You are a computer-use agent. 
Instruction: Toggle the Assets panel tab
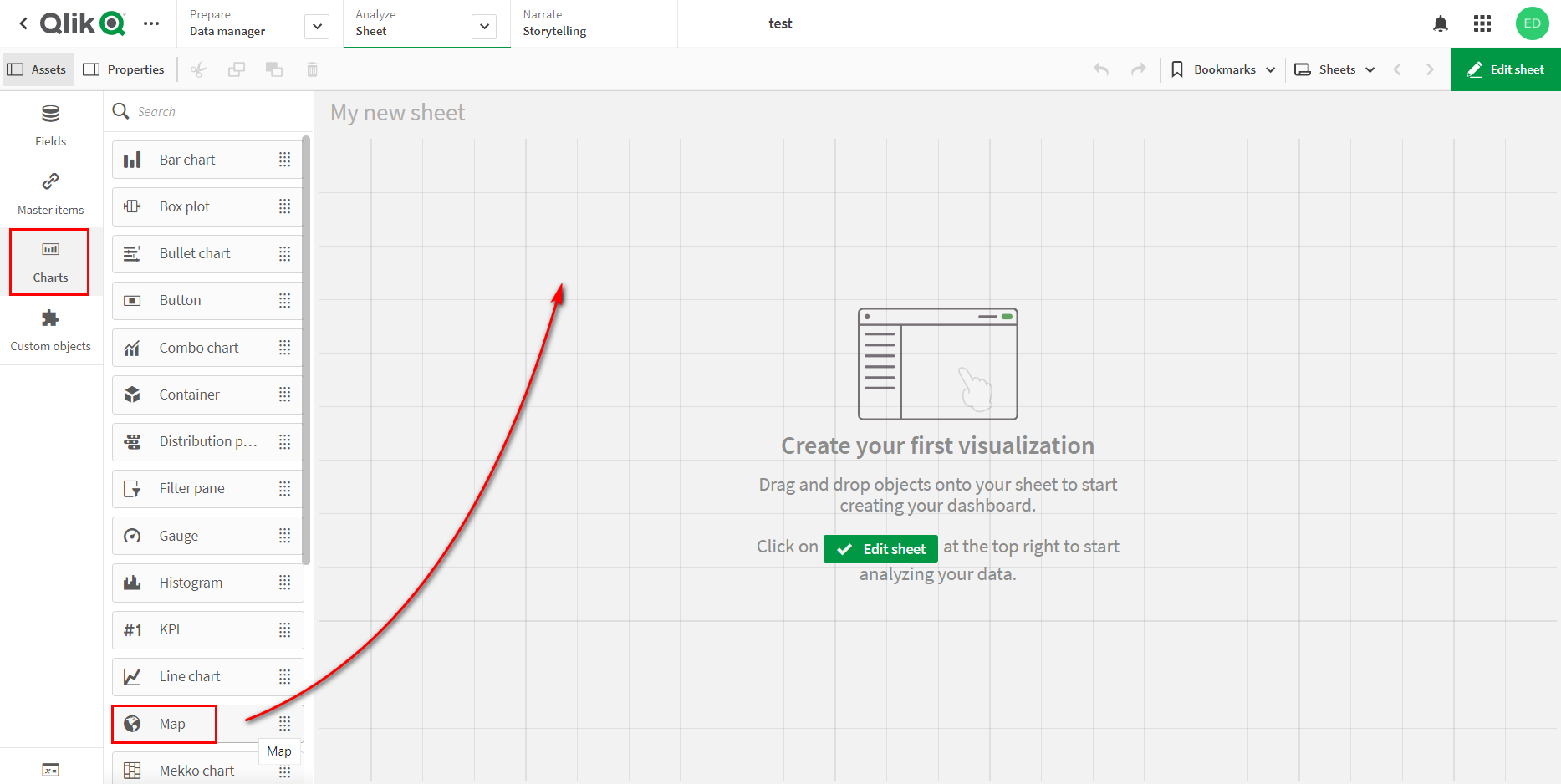pyautogui.click(x=38, y=69)
